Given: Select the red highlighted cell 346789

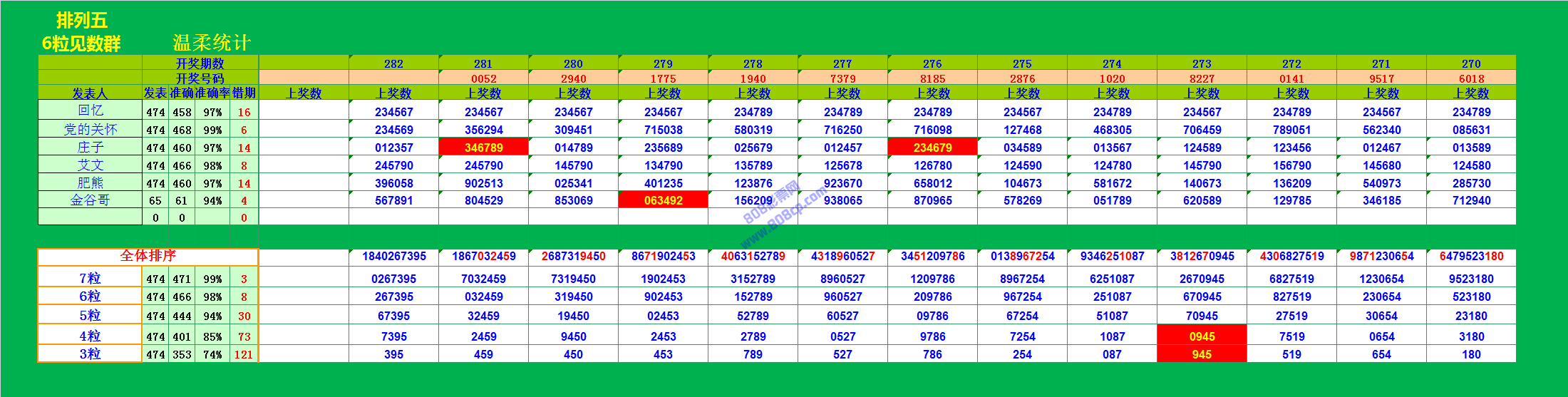Looking at the screenshot, I should 483,148.
